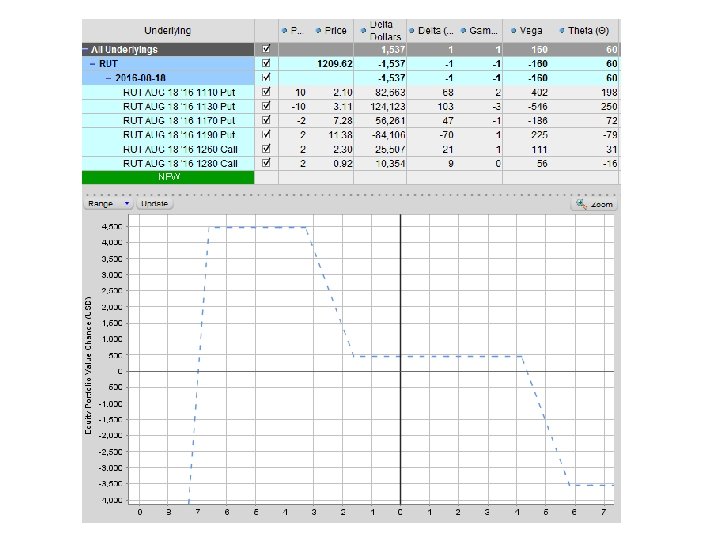Uncheck the All Underlyings checkbox
720x540 pixels.
(265, 48)
